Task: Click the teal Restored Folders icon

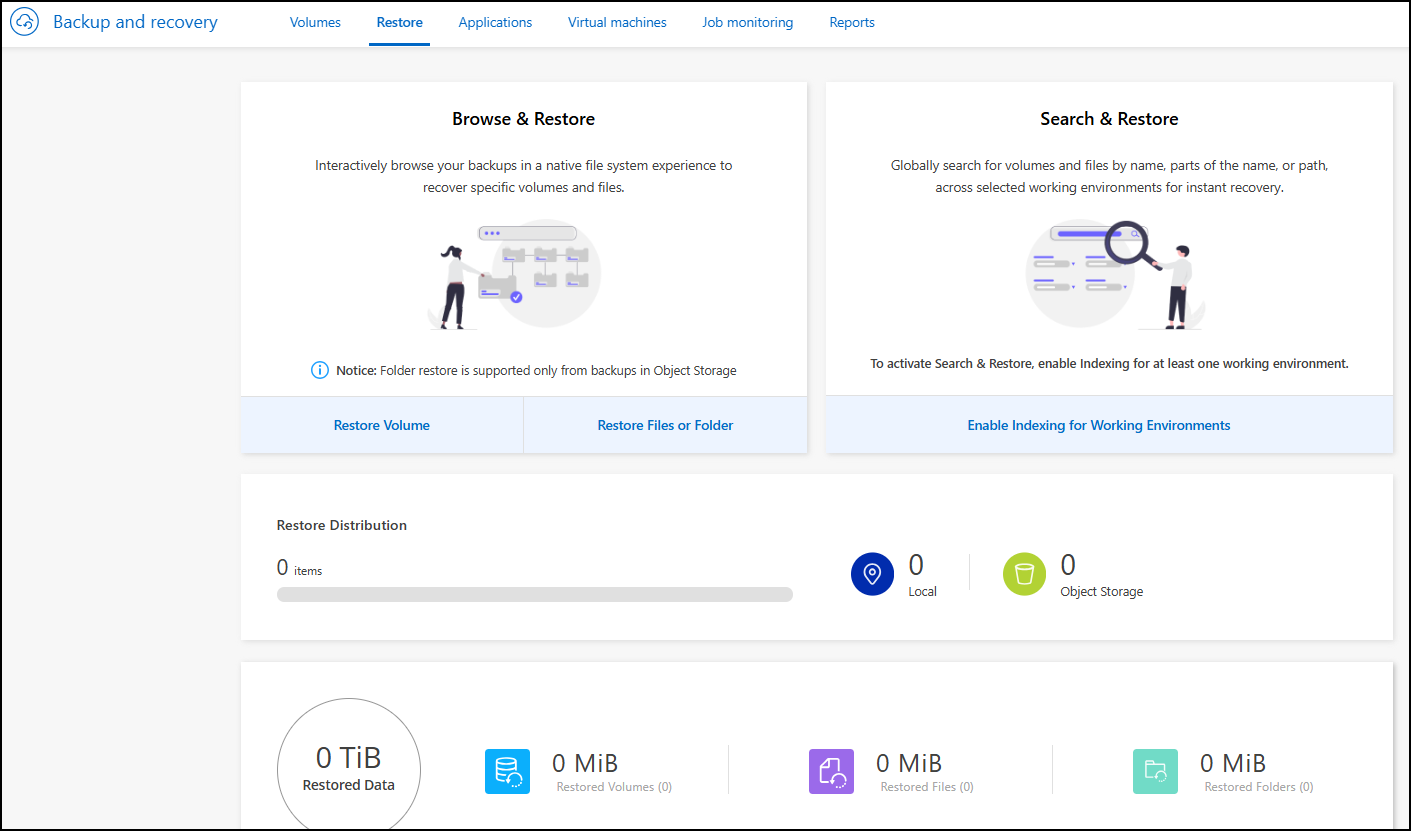Action: 1155,771
